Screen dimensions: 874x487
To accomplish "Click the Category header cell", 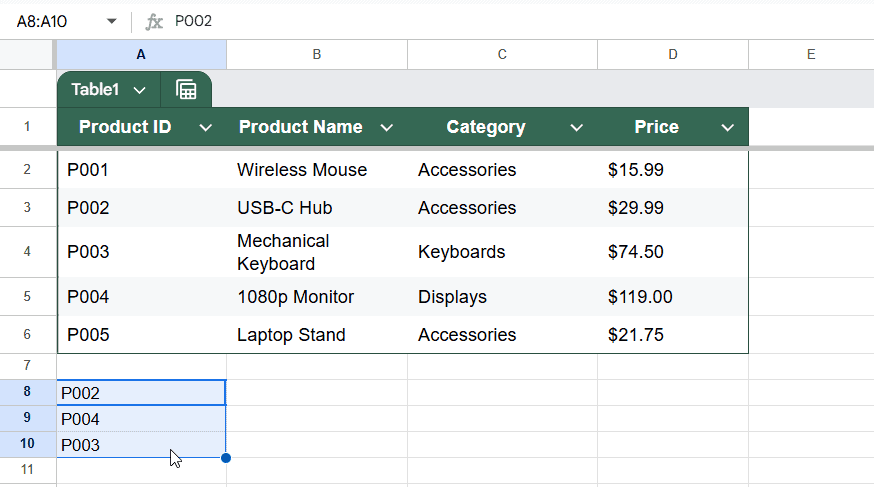I will 502,127.
